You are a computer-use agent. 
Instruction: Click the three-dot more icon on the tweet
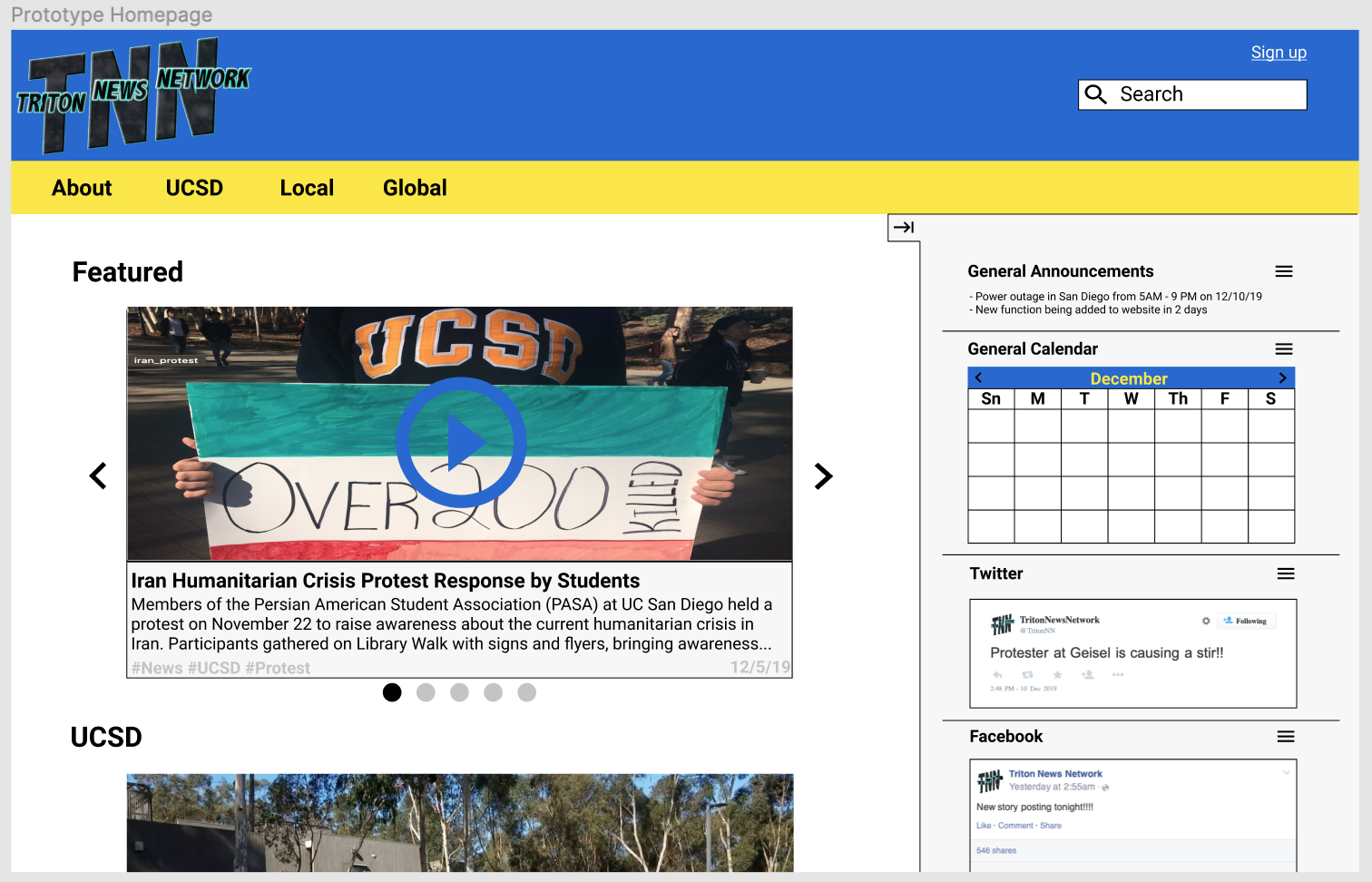1118,674
